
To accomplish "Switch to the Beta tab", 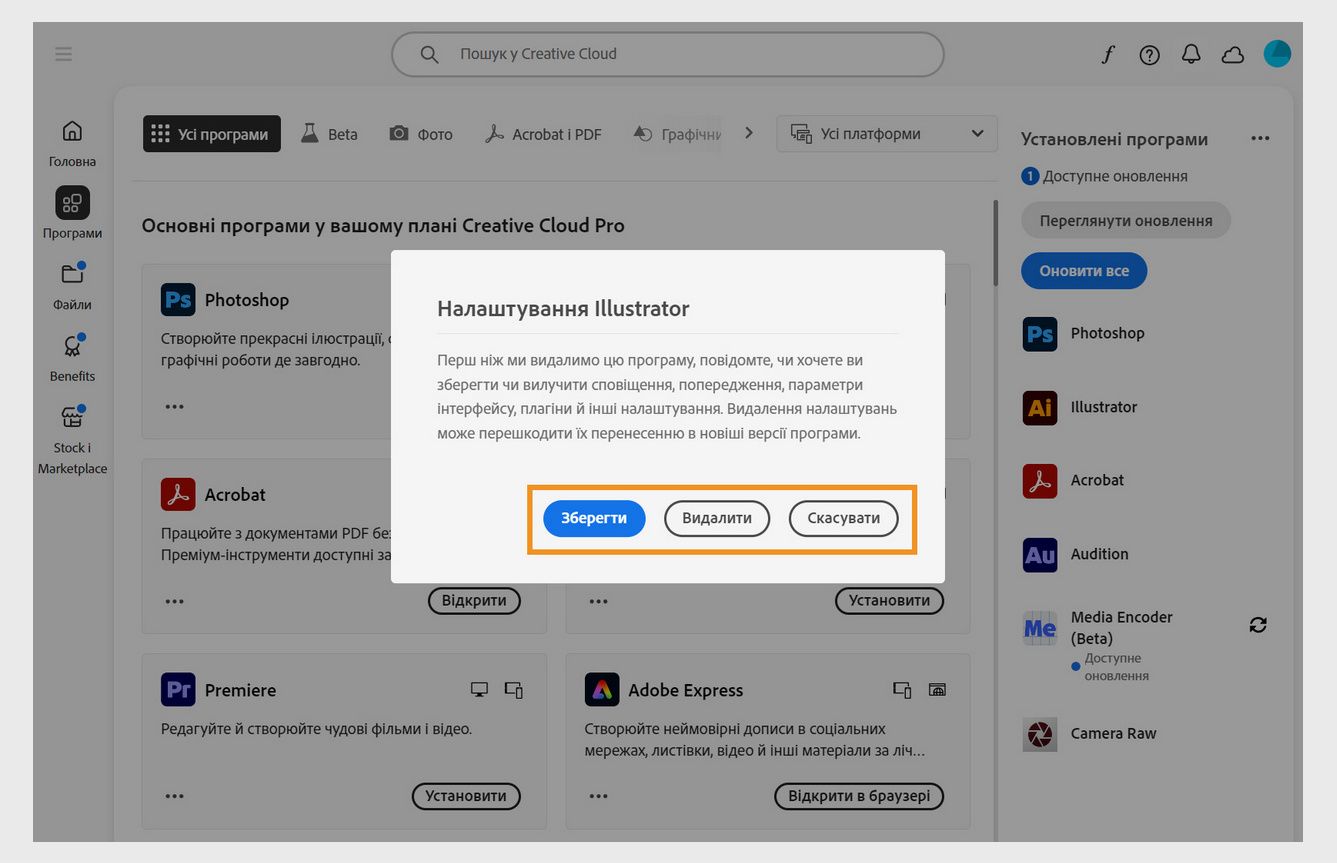I will tap(329, 134).
